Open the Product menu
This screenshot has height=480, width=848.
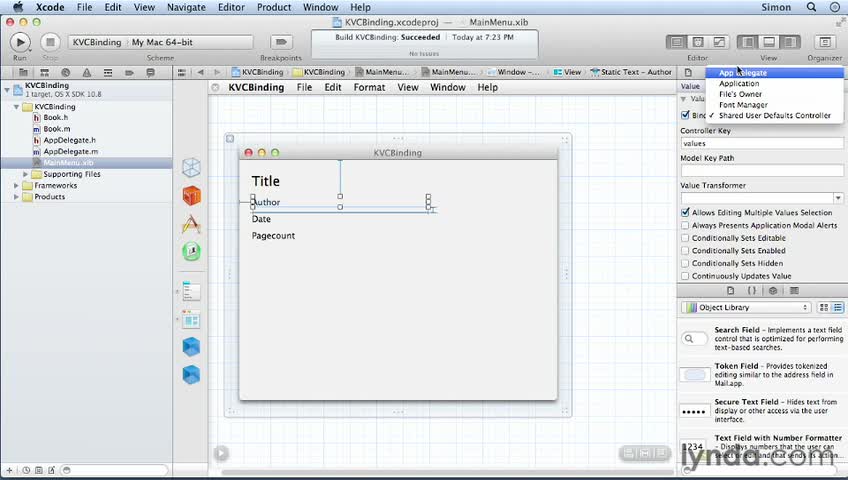274,7
